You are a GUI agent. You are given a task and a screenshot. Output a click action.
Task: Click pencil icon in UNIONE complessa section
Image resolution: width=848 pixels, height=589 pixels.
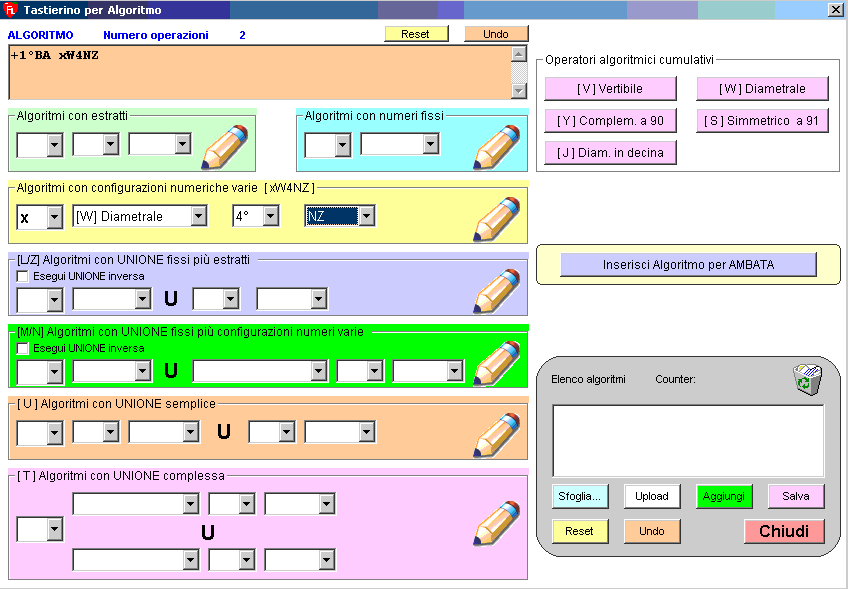click(x=496, y=524)
